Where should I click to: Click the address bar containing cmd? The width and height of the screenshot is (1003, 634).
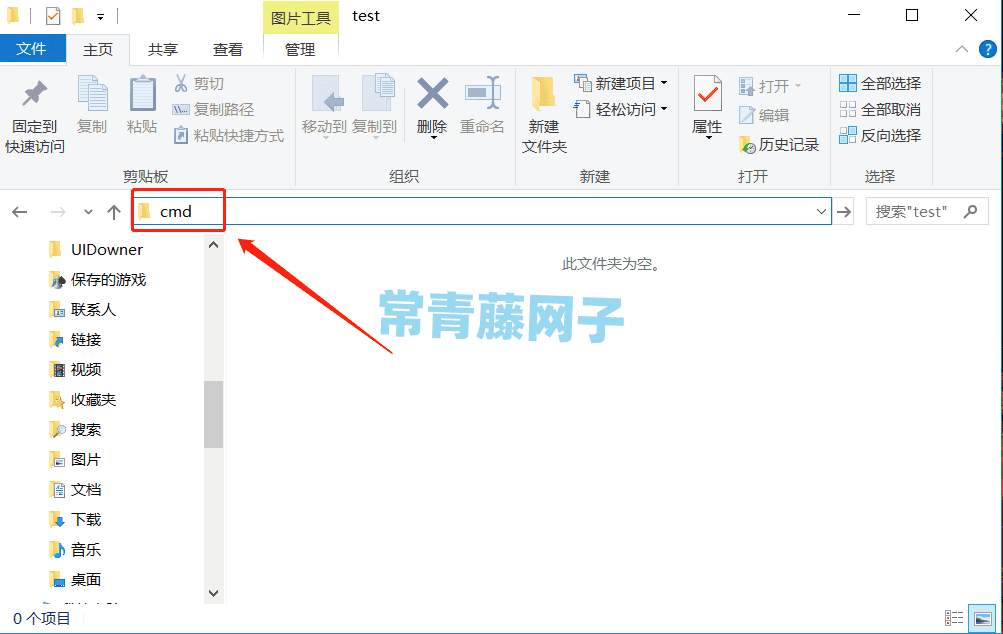(x=481, y=211)
